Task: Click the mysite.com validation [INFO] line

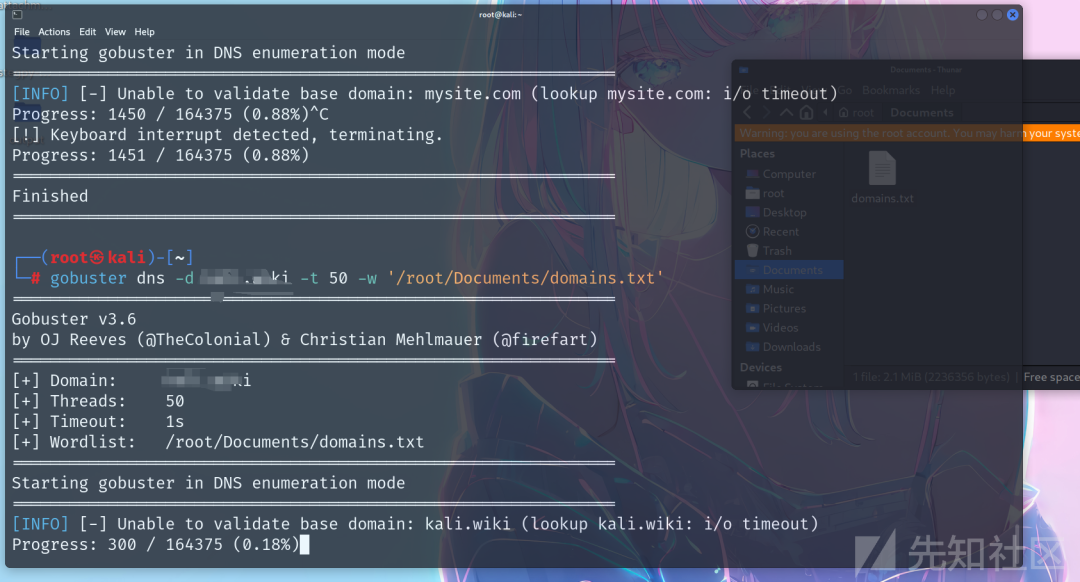Action: 425,94
